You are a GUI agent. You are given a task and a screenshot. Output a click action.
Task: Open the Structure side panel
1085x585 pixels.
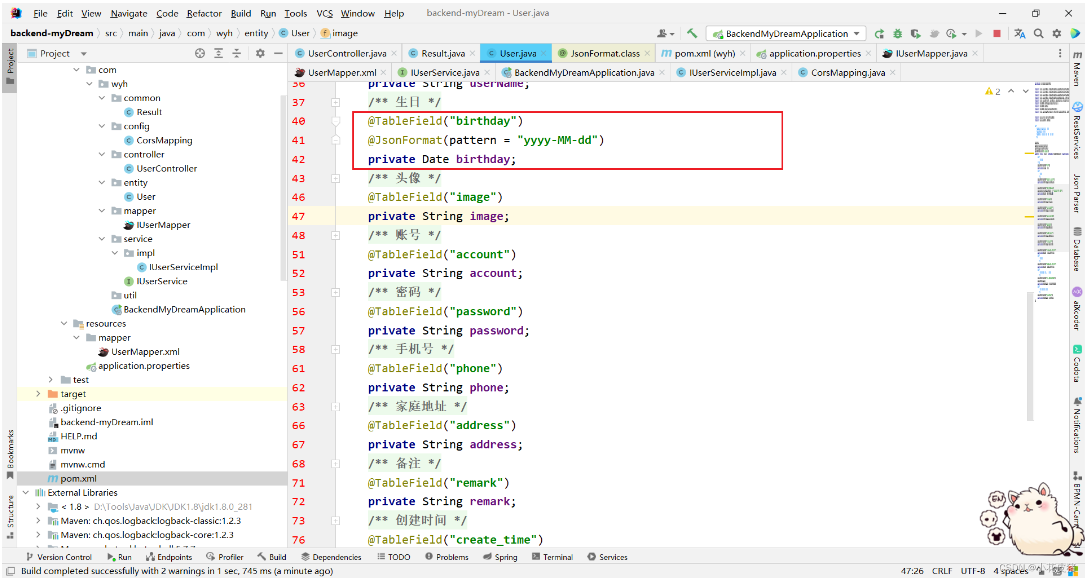click(10, 516)
